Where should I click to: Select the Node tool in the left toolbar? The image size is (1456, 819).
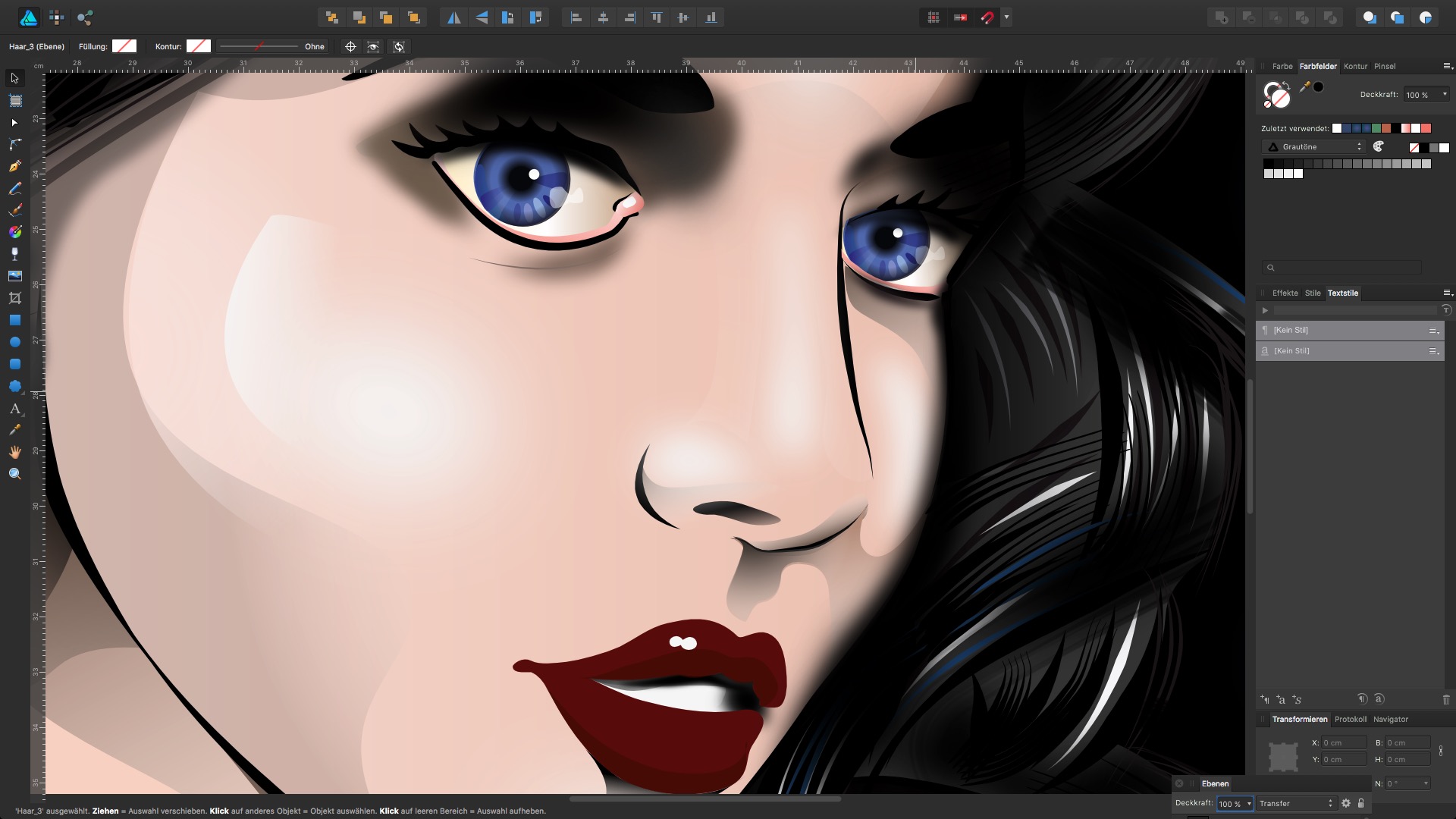pyautogui.click(x=14, y=122)
